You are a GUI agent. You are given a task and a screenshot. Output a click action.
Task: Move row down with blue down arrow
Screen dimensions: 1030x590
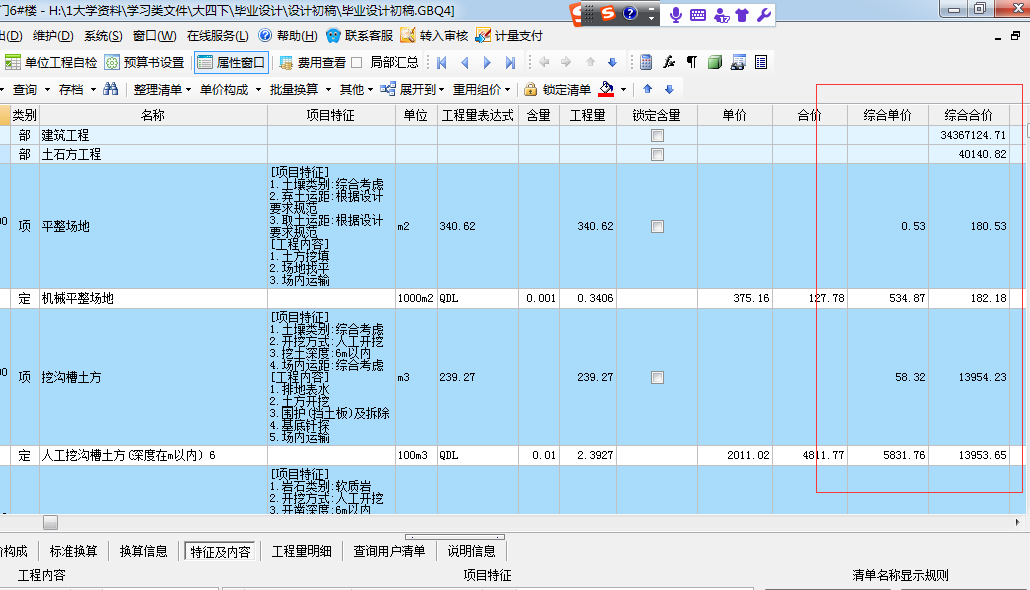(669, 89)
